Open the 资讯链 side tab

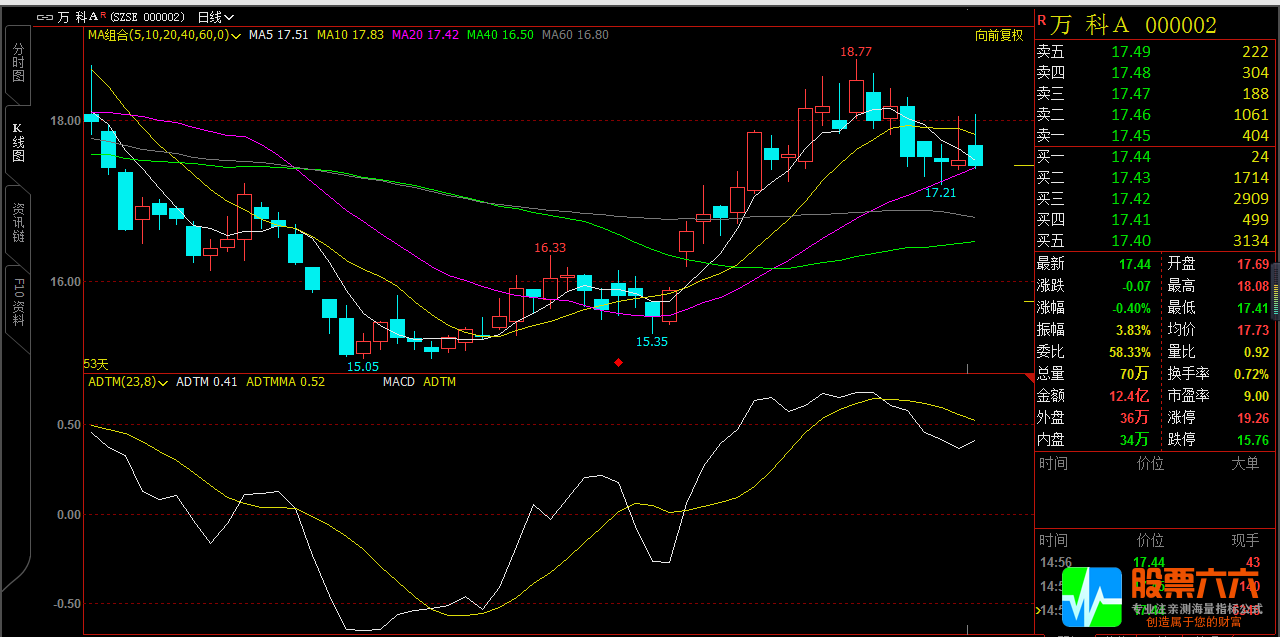(x=18, y=224)
